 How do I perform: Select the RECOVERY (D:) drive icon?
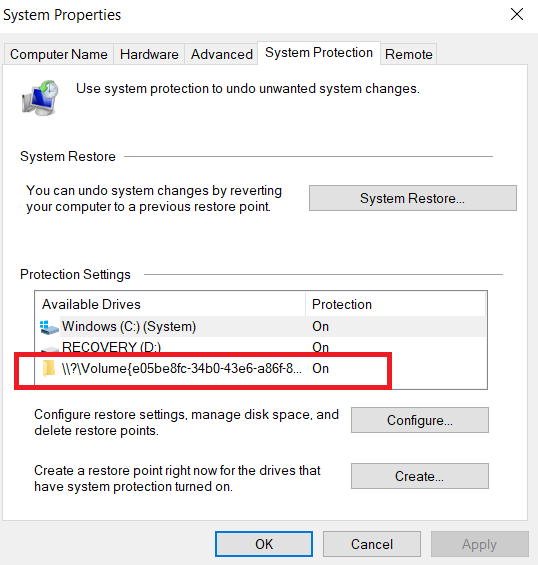tap(50, 349)
